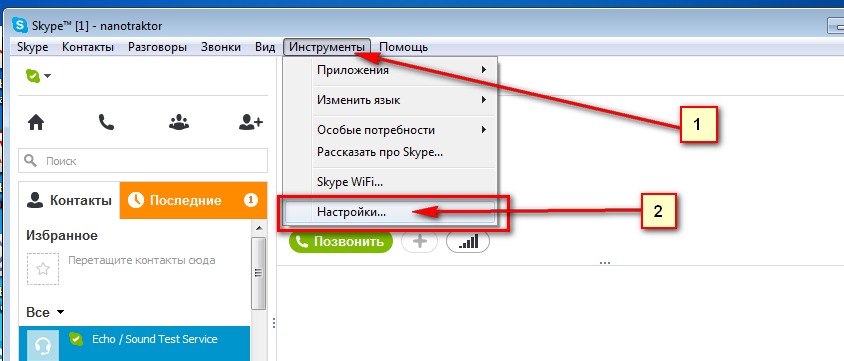The image size is (844, 361).
Task: Click the star favorites placeholder
Action: click(x=43, y=269)
